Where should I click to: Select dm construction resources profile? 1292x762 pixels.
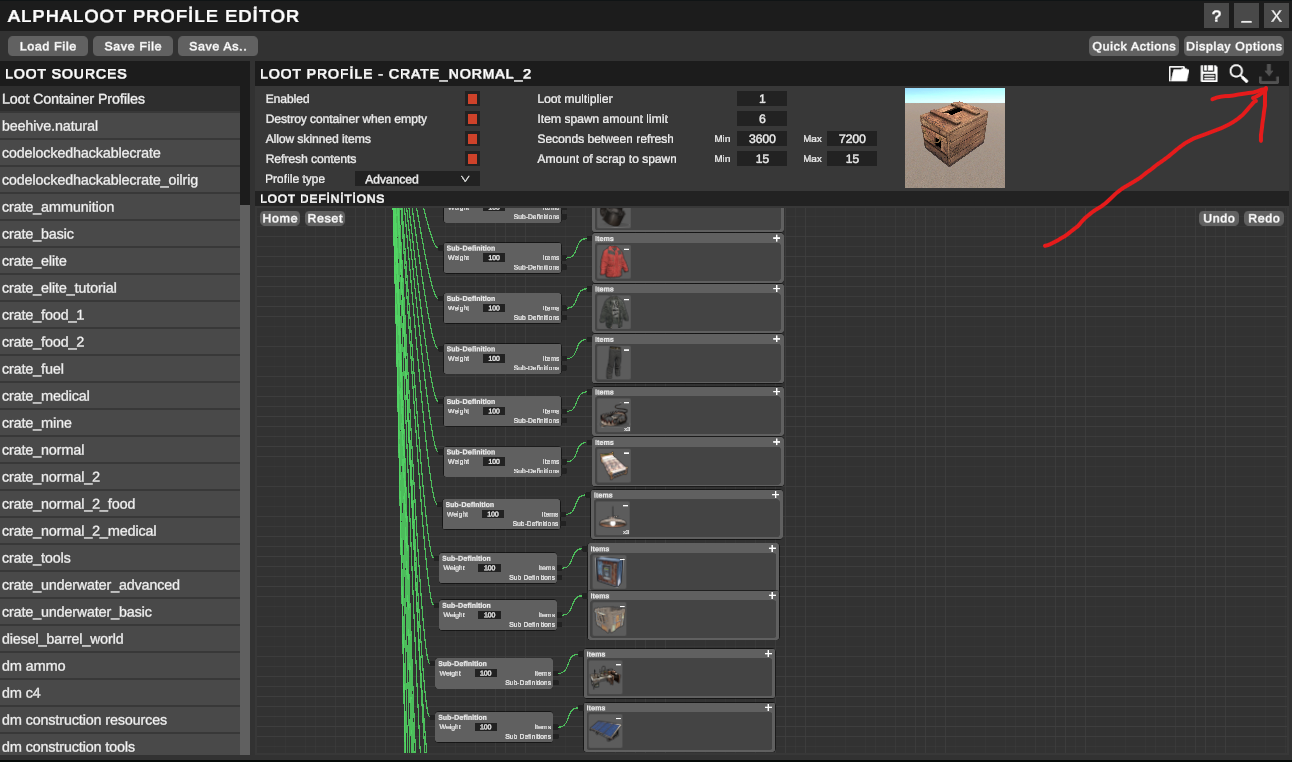120,720
